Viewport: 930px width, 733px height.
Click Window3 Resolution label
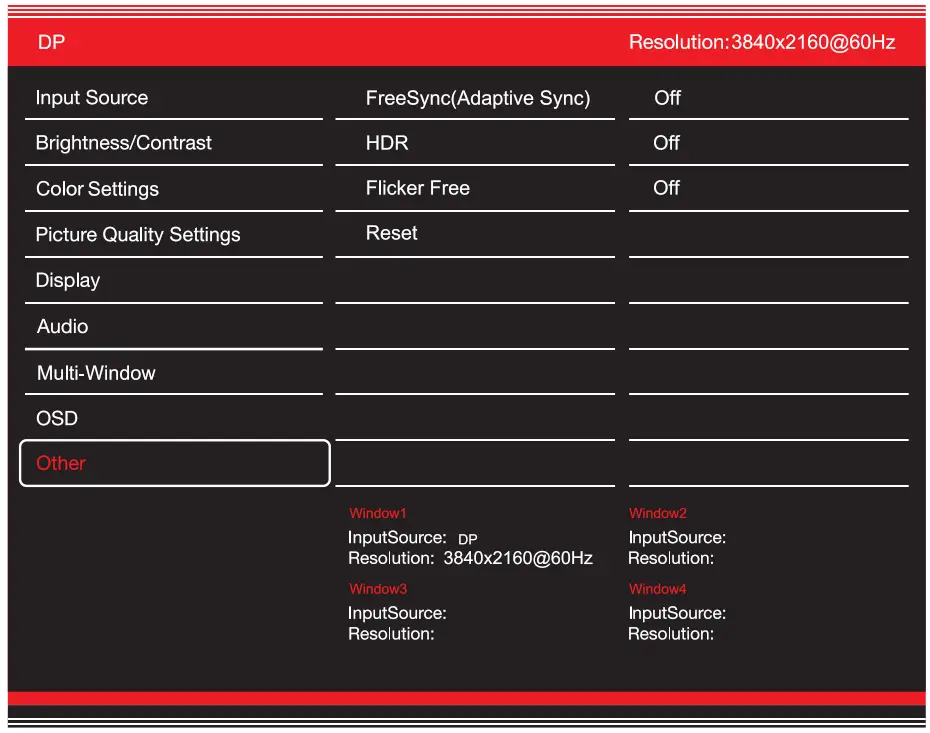[x=391, y=634]
